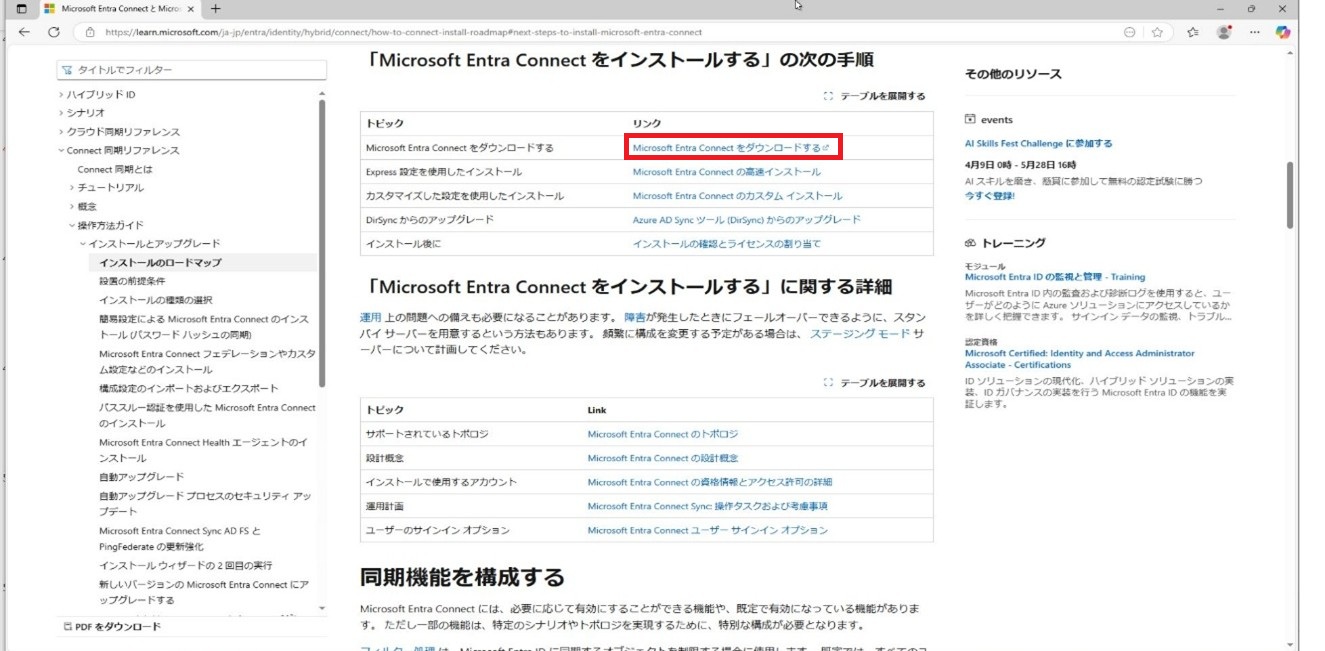Open the address bar ellipsis options
This screenshot has height=651, width=1325.
1129,32
